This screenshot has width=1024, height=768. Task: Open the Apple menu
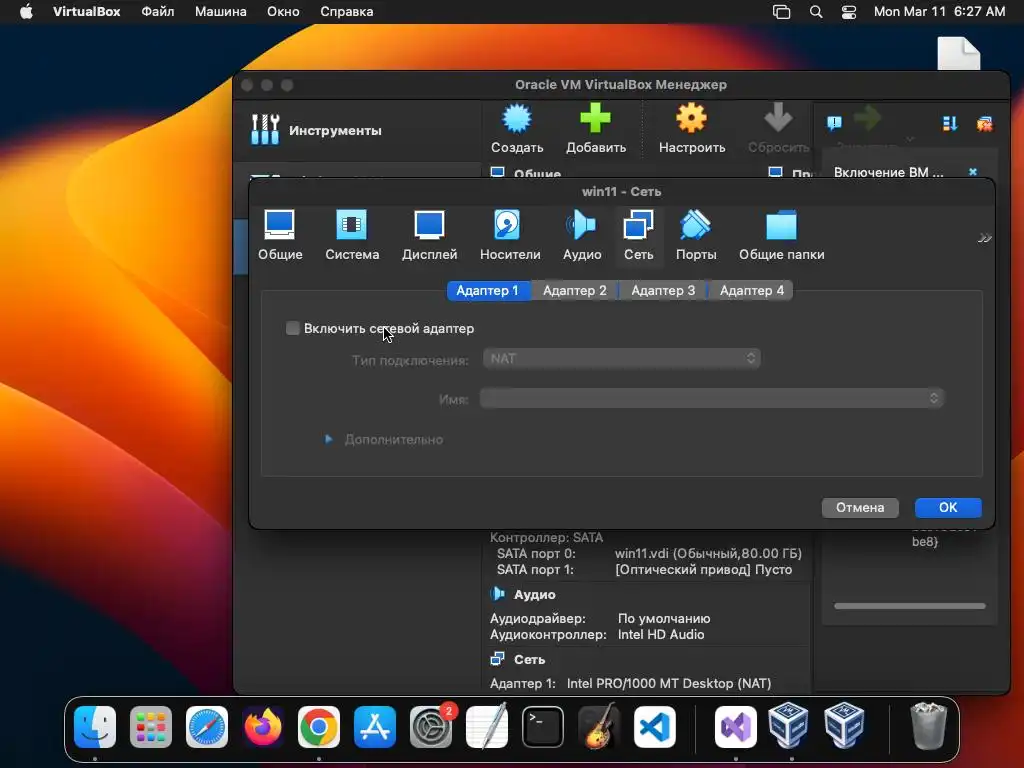pos(26,12)
